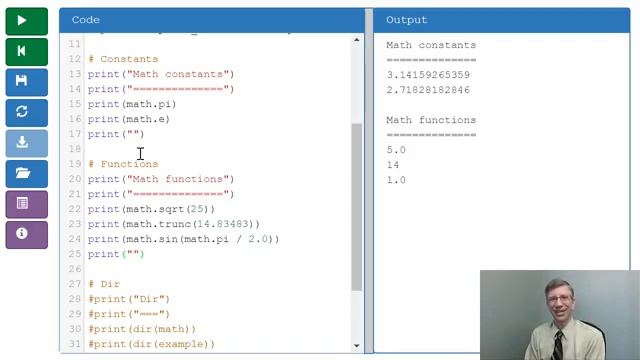
Task: Click the light blue download button
Action: pos(27,143)
